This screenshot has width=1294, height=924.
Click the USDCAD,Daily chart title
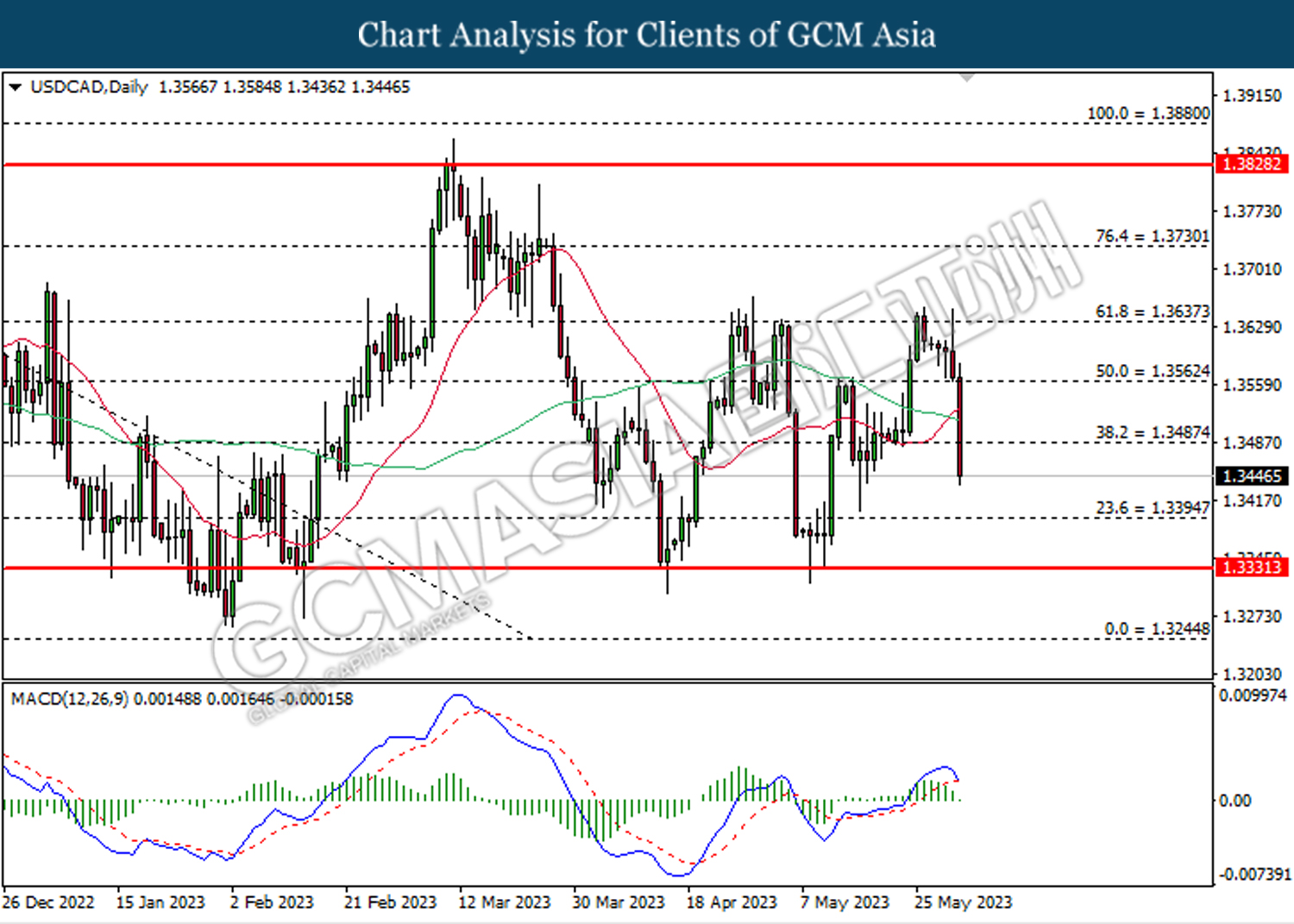[x=89, y=87]
